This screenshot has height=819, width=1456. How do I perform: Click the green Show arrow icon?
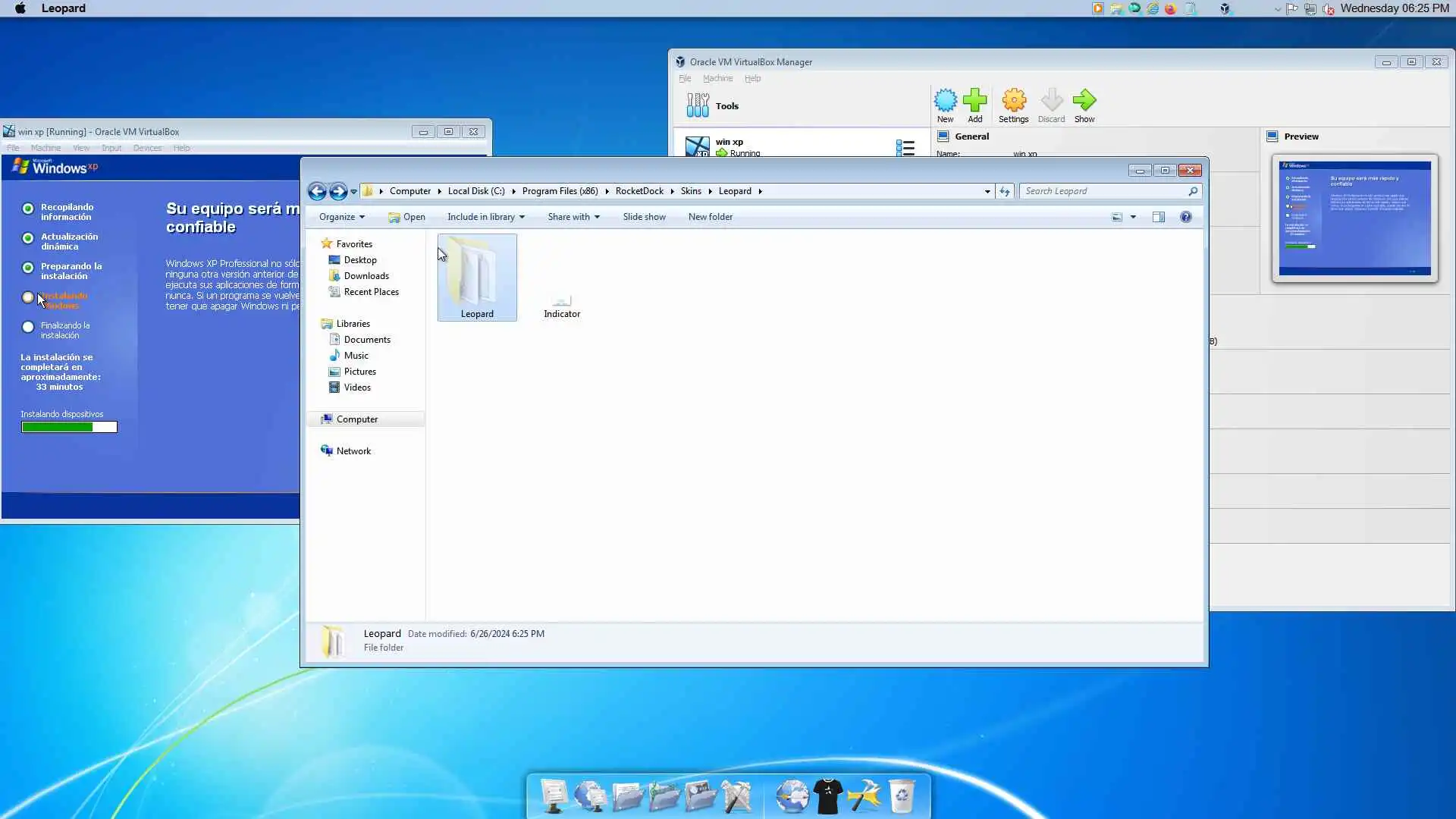click(1084, 101)
